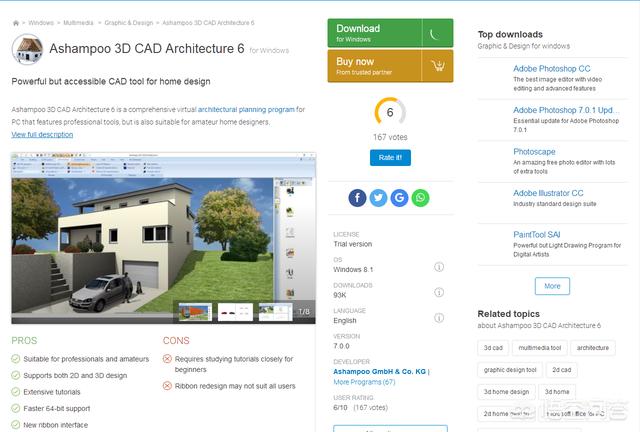640x432 pixels.
Task: Share on Google icon
Action: click(x=399, y=198)
